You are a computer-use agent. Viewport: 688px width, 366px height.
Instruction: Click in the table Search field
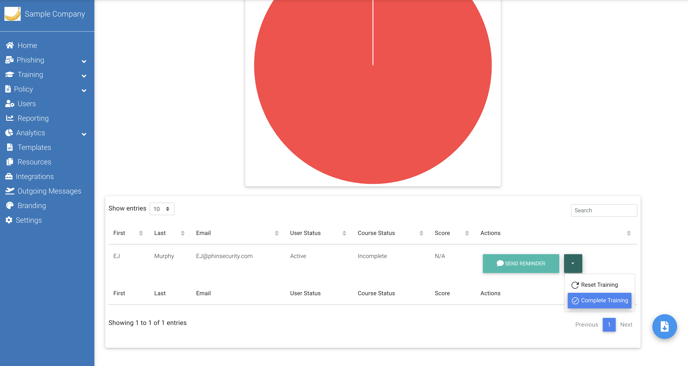coord(604,210)
